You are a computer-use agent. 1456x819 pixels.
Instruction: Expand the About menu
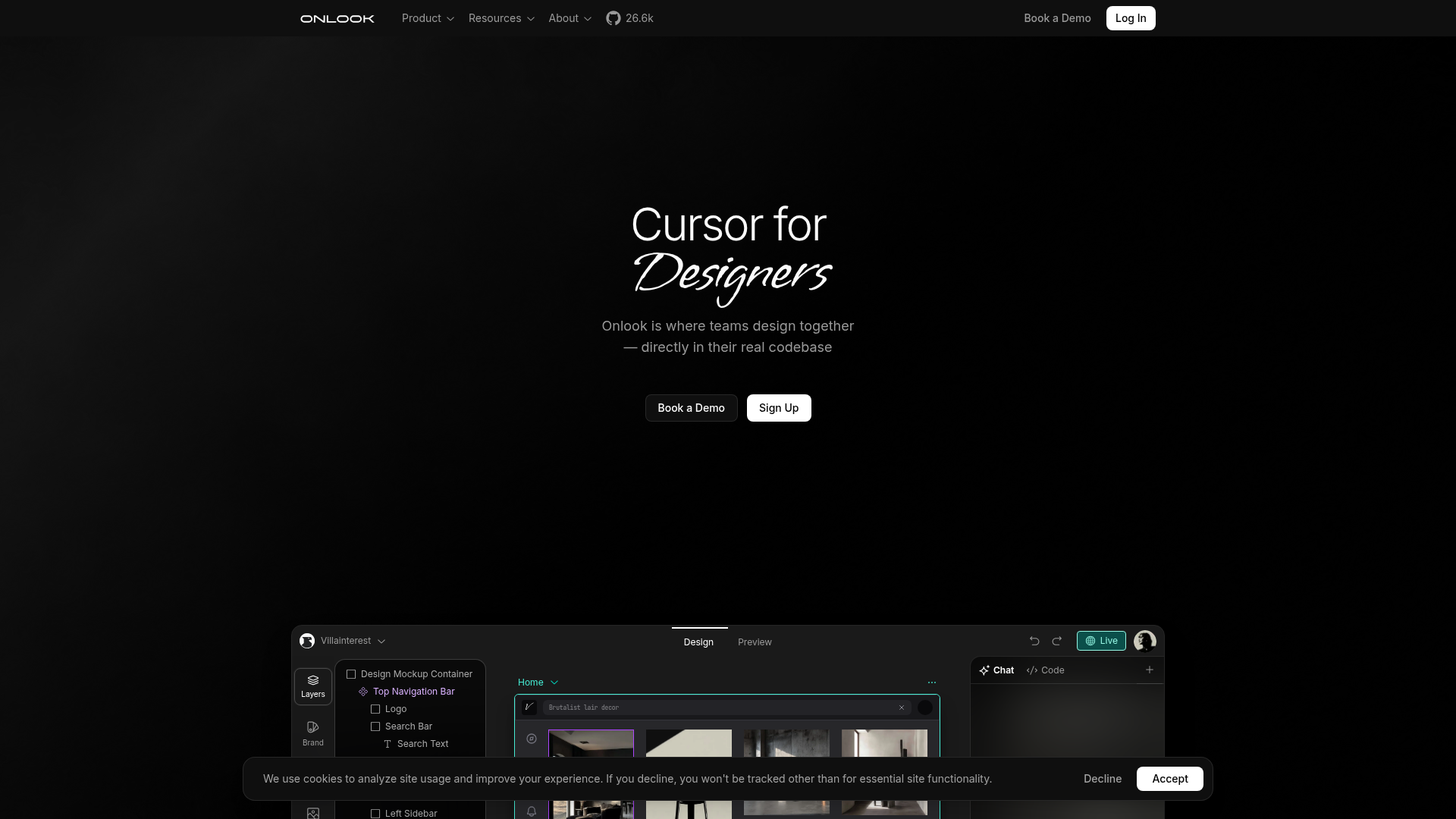tap(570, 18)
